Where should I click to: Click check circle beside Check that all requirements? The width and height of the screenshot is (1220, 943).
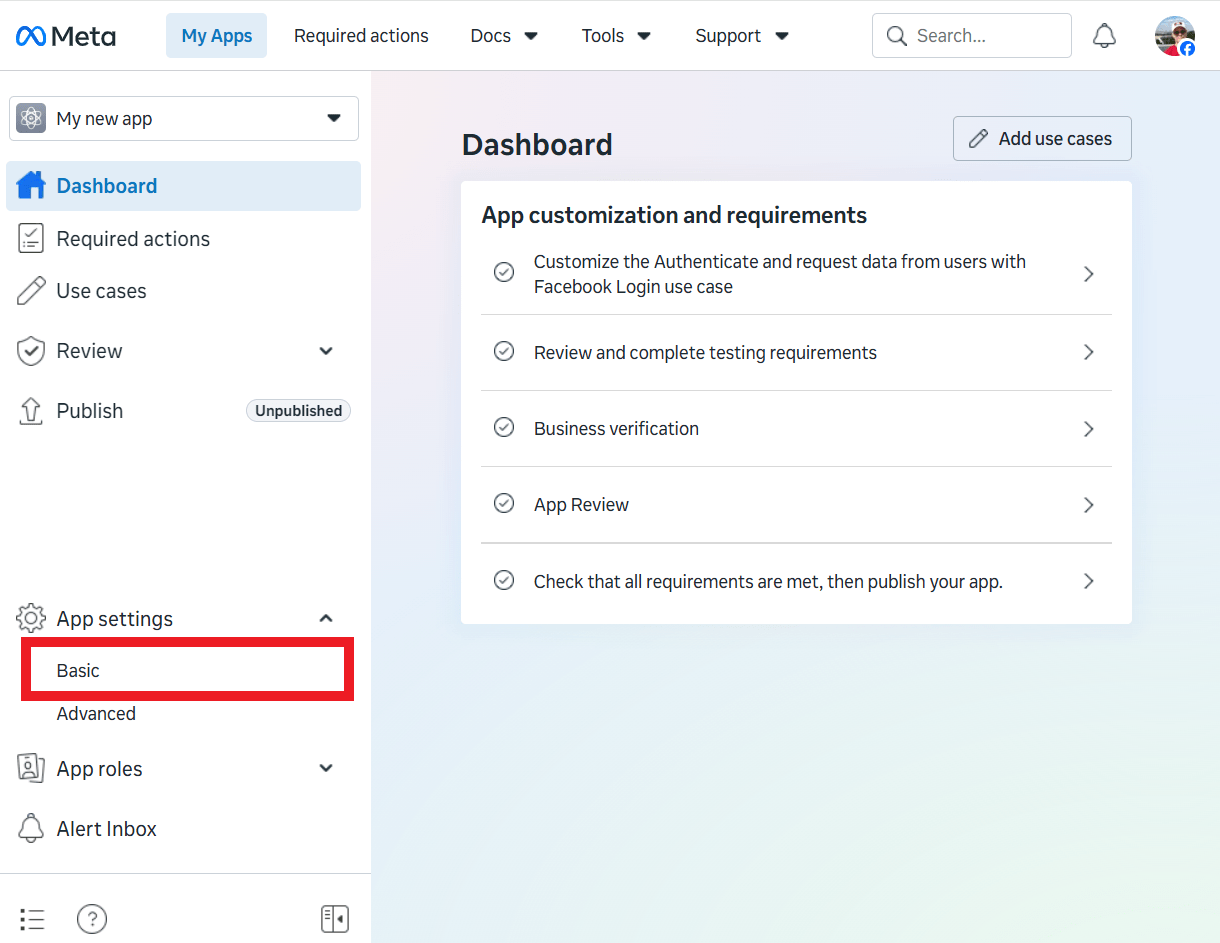click(x=504, y=581)
